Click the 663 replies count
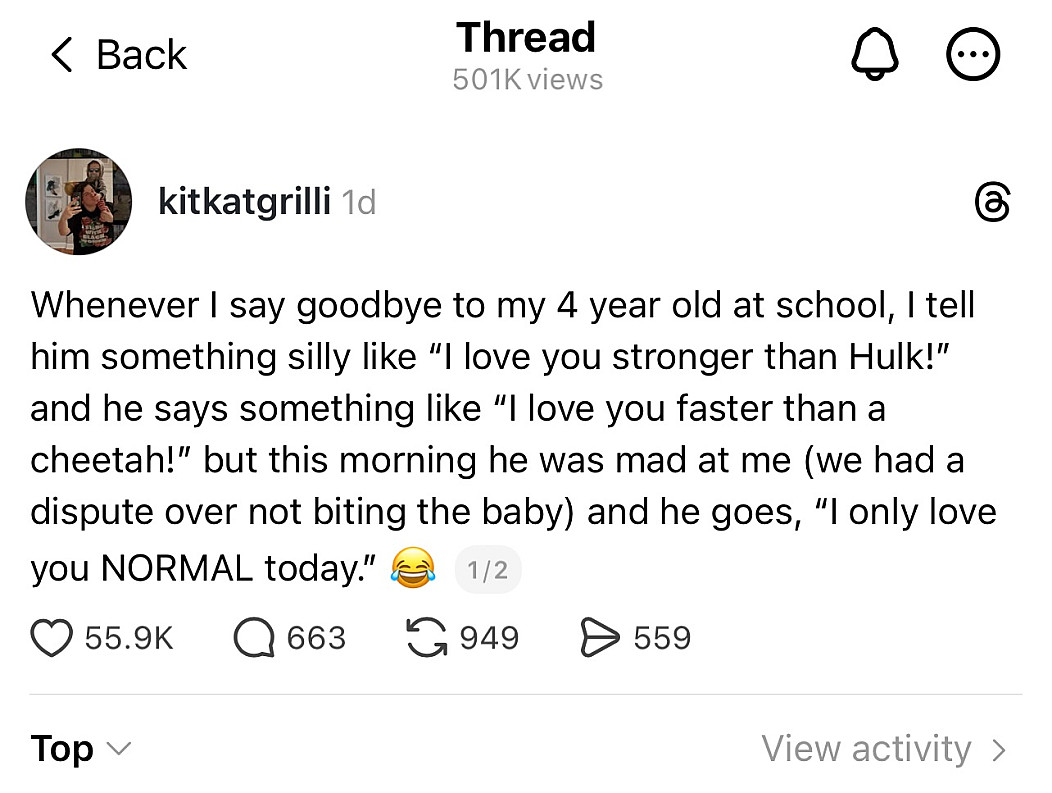Viewport: 1052px width, 793px height. point(316,638)
